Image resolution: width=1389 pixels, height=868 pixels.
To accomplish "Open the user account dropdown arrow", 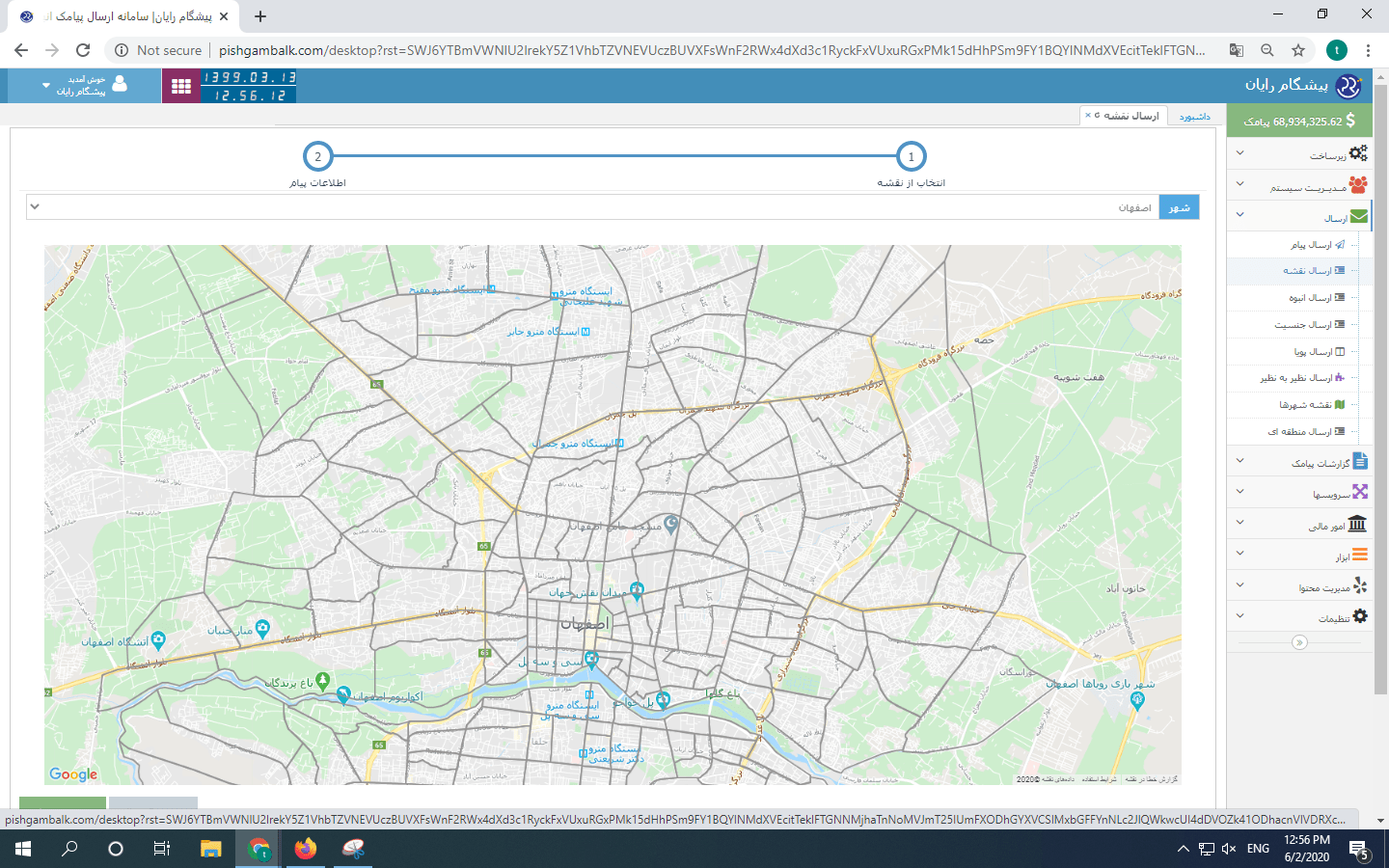I will tap(45, 86).
